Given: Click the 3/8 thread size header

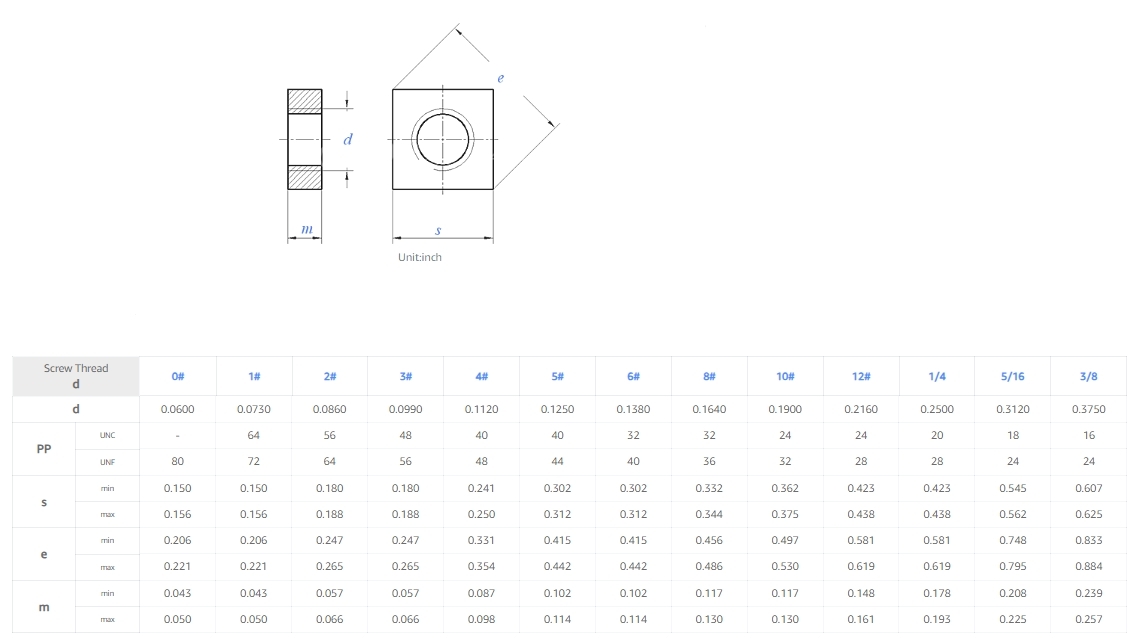Looking at the screenshot, I should (x=1088, y=376).
